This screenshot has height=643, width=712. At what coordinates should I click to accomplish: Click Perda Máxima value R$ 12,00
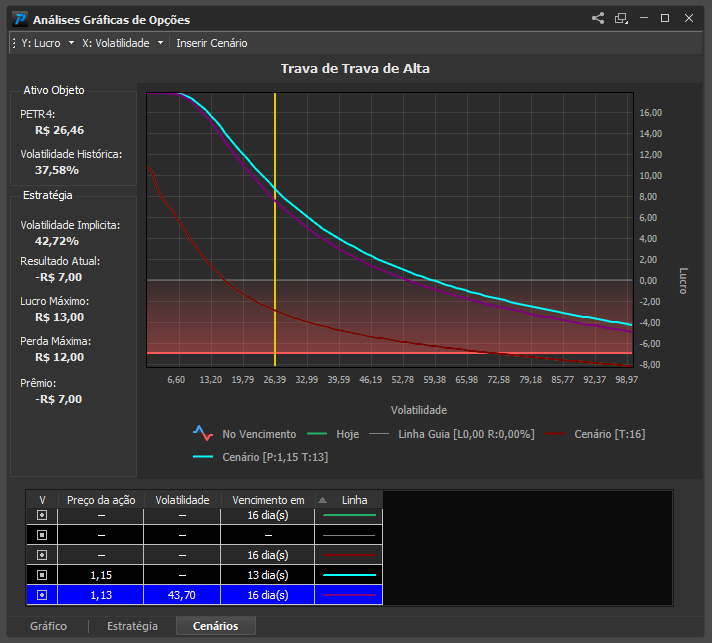pos(59,357)
